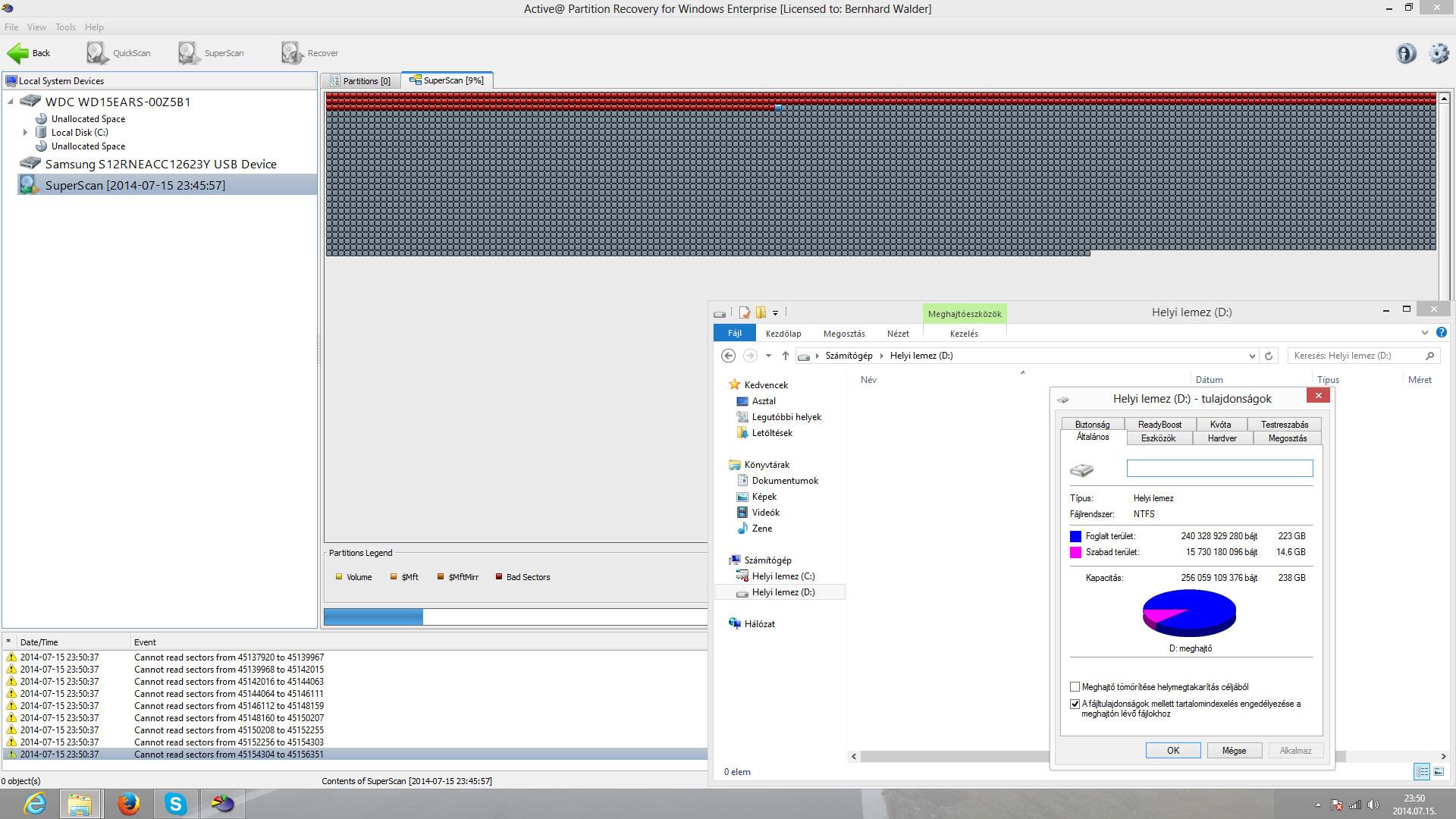The image size is (1456, 819).
Task: Launch SuperScan from the toolbar
Action: pyautogui.click(x=211, y=53)
